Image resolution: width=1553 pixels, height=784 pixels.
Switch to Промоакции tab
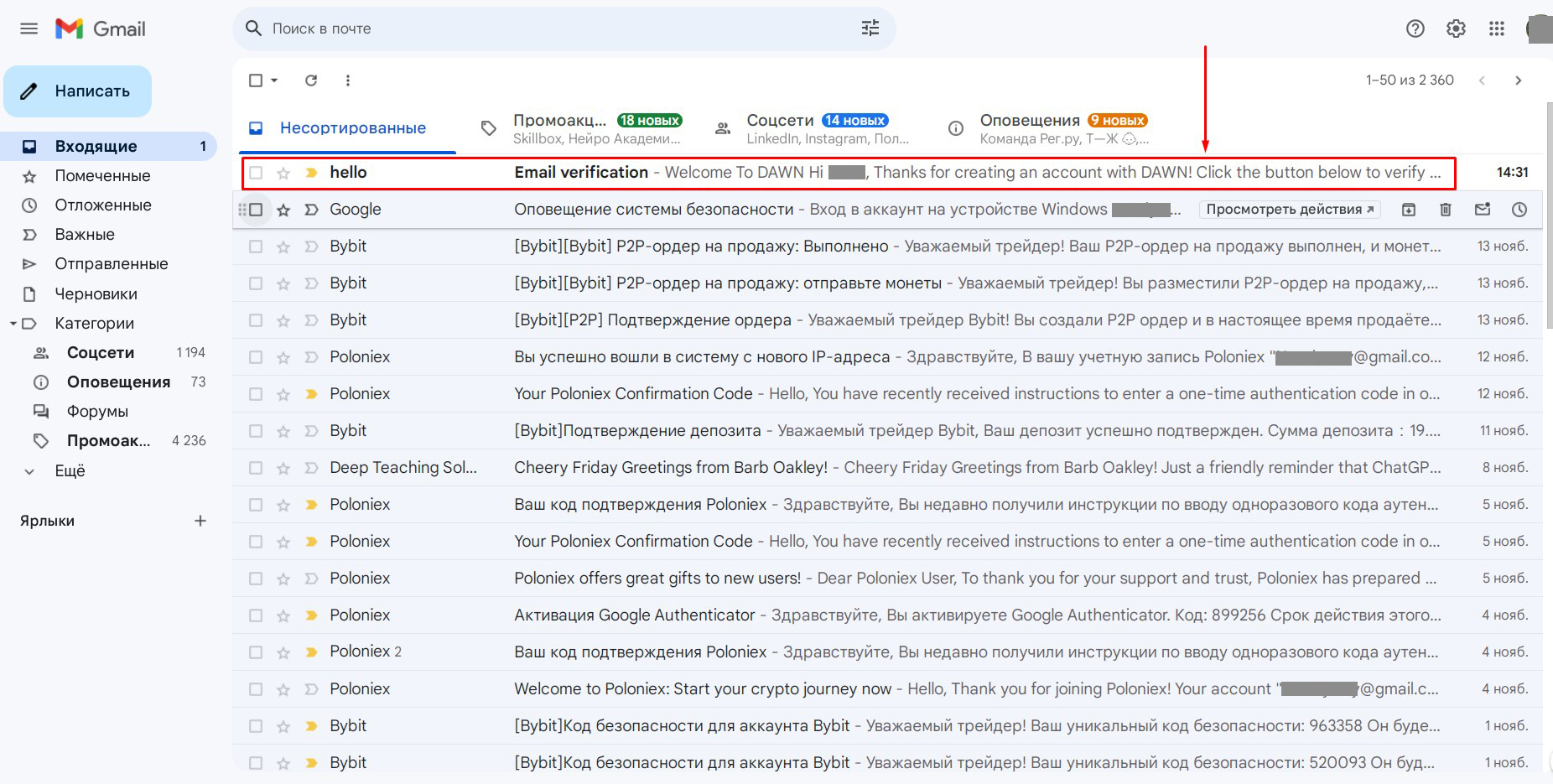pyautogui.click(x=580, y=128)
